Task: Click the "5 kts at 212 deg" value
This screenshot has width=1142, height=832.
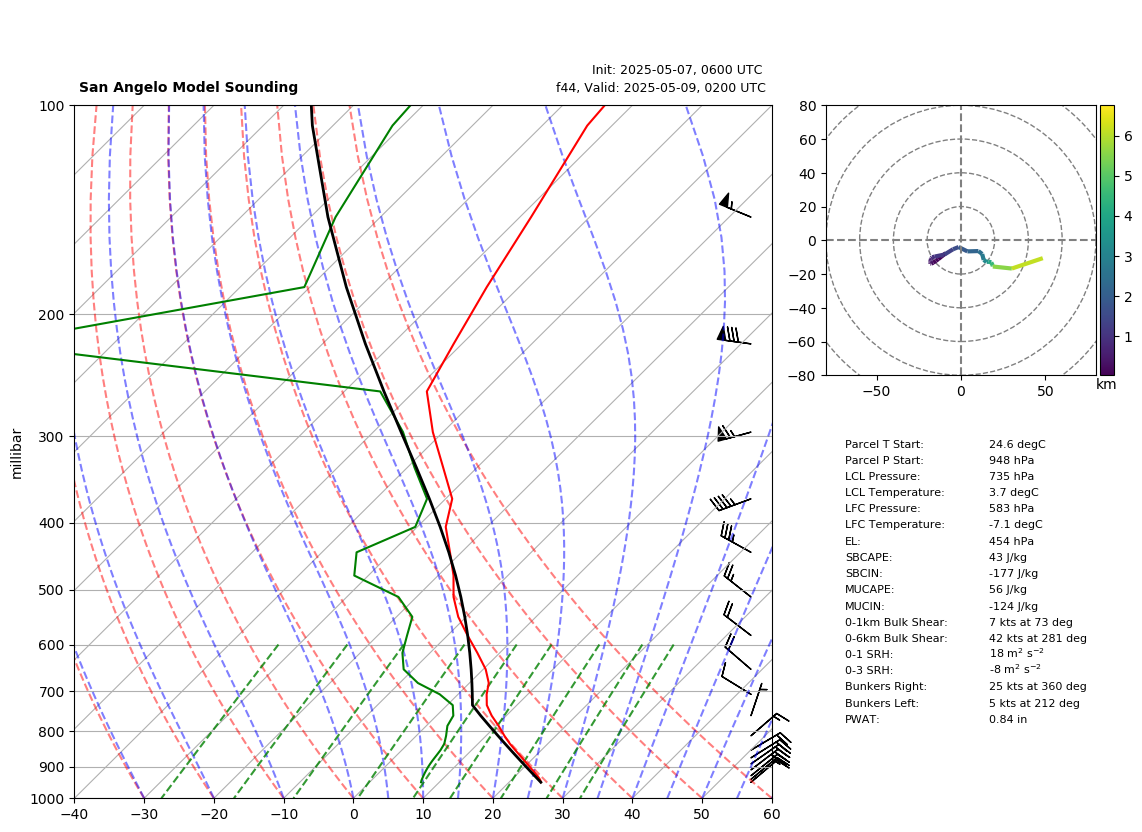Action: 1034,703
